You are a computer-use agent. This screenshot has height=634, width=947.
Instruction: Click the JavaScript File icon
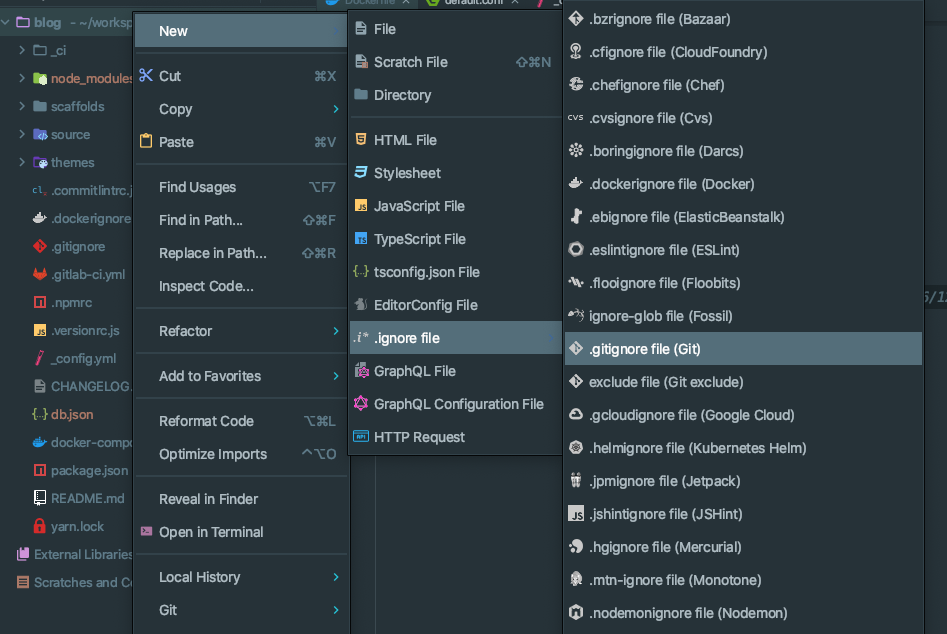361,205
